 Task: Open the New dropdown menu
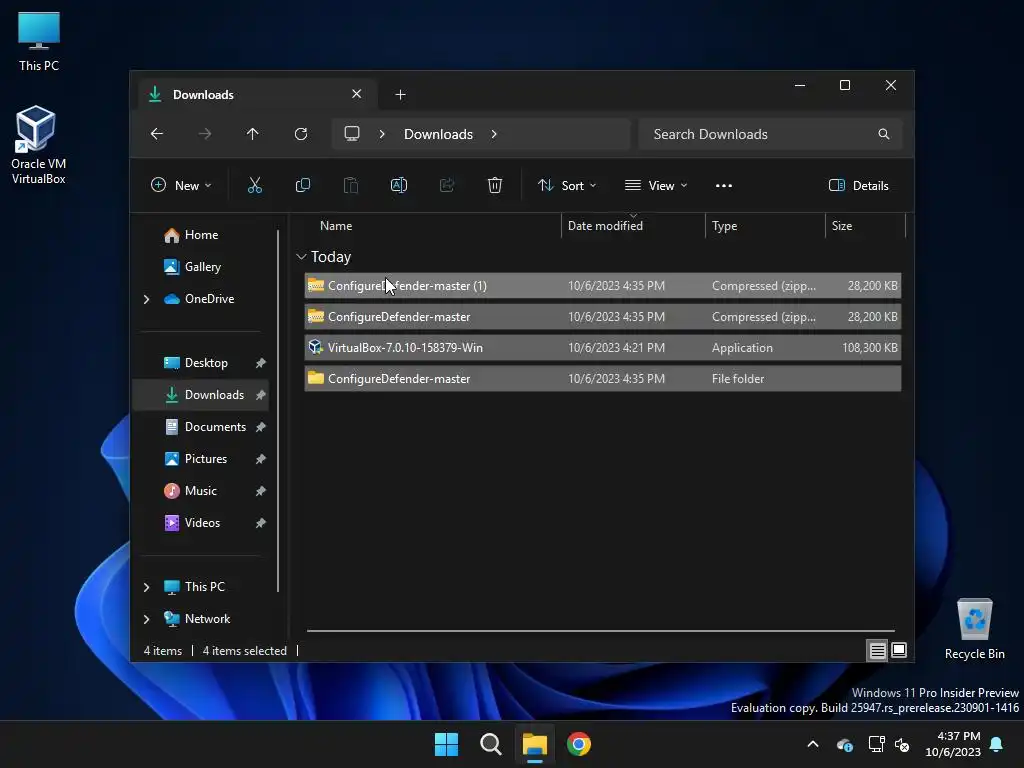(x=182, y=185)
